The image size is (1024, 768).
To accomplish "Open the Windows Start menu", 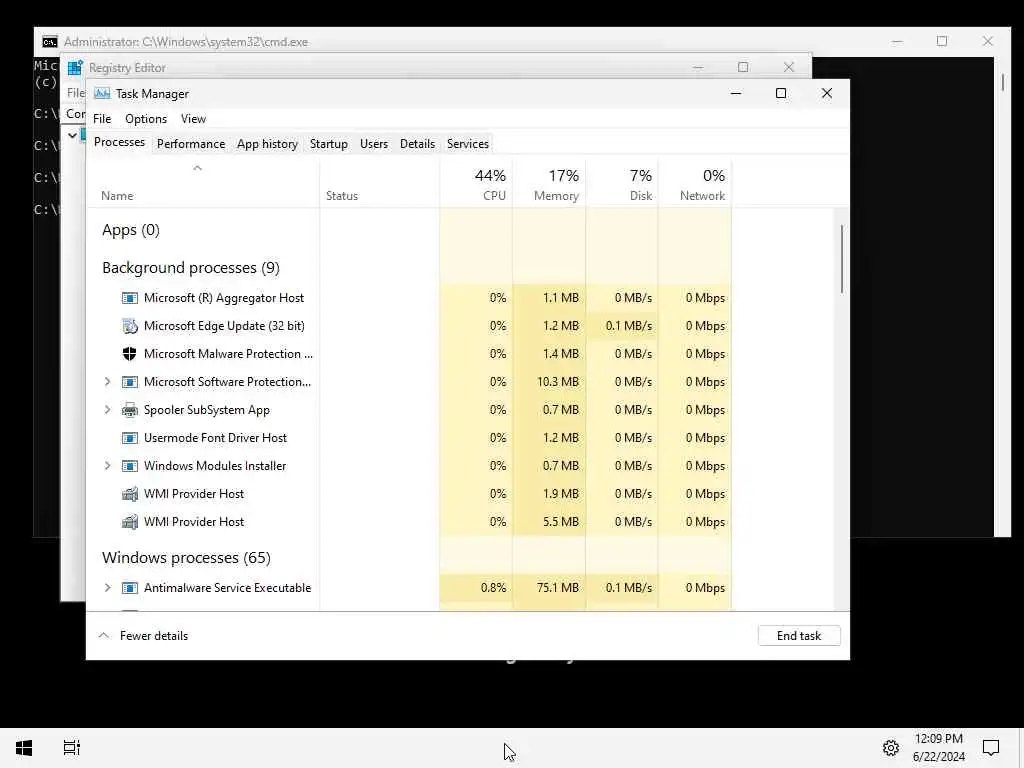I will coord(24,748).
